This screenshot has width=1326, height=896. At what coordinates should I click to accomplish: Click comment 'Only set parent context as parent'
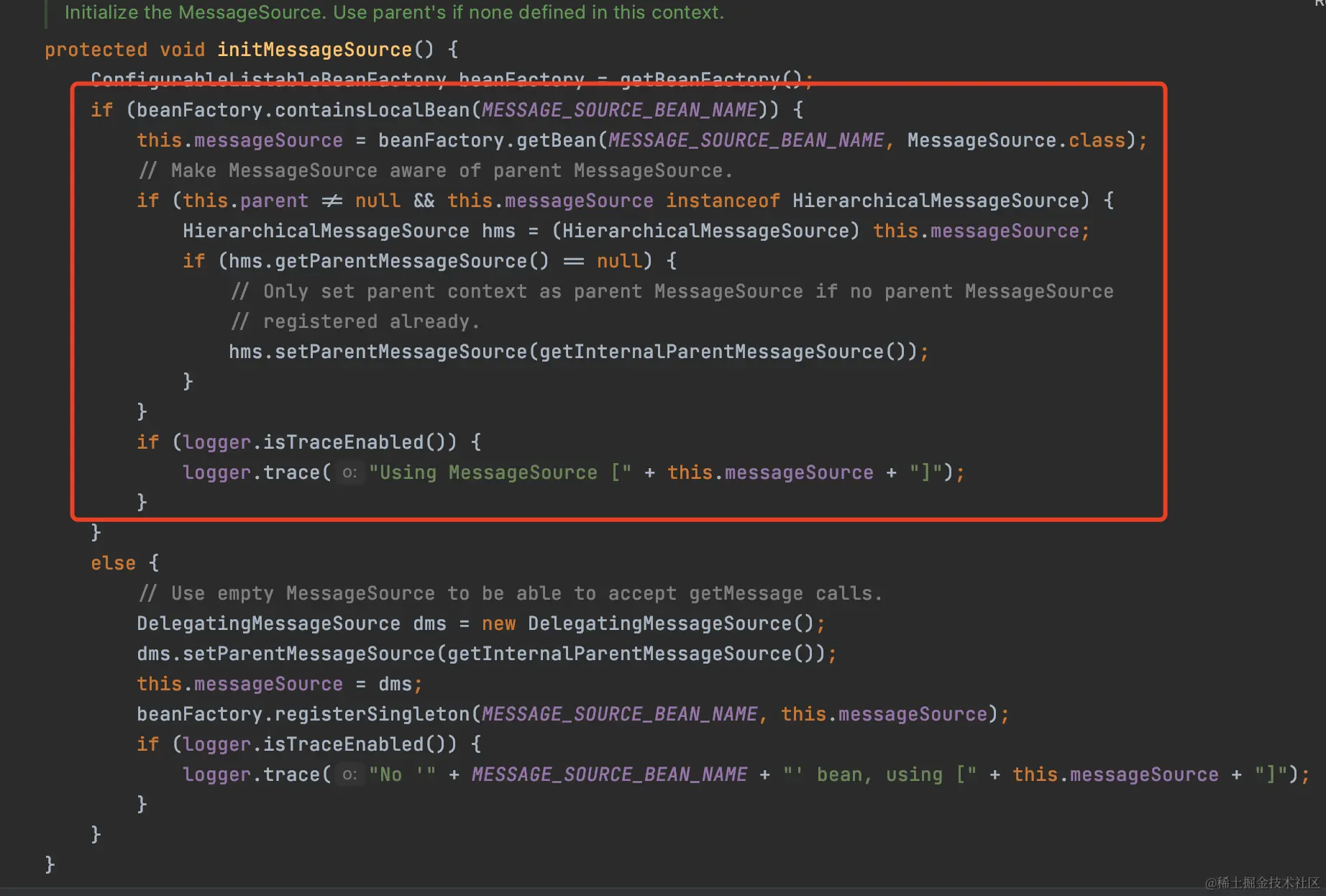tap(672, 291)
